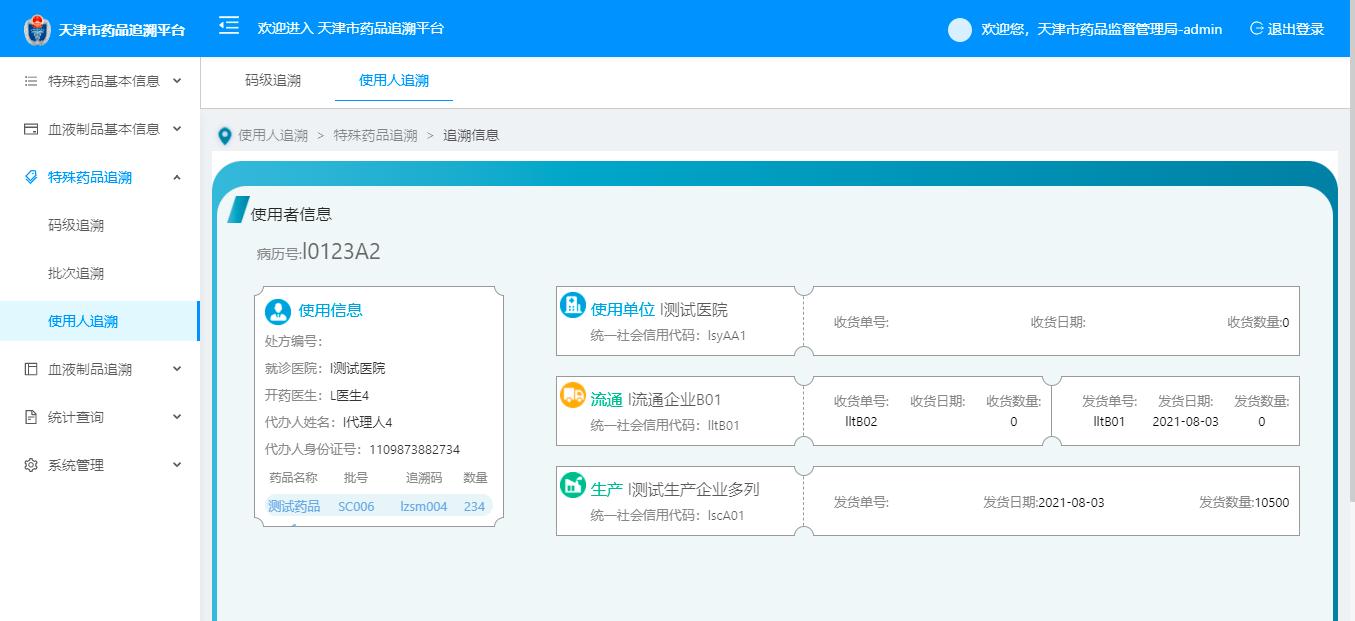Click 特殊药品追溯 breadcrumb link

tap(375, 135)
